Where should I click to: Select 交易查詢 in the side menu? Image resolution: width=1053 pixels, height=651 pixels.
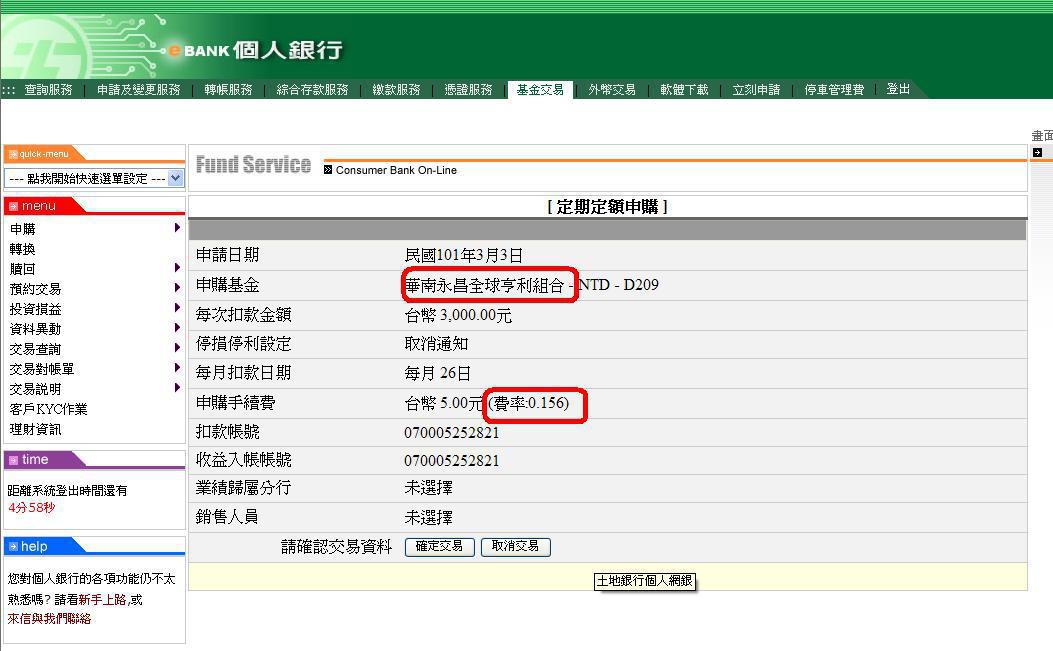coord(35,349)
